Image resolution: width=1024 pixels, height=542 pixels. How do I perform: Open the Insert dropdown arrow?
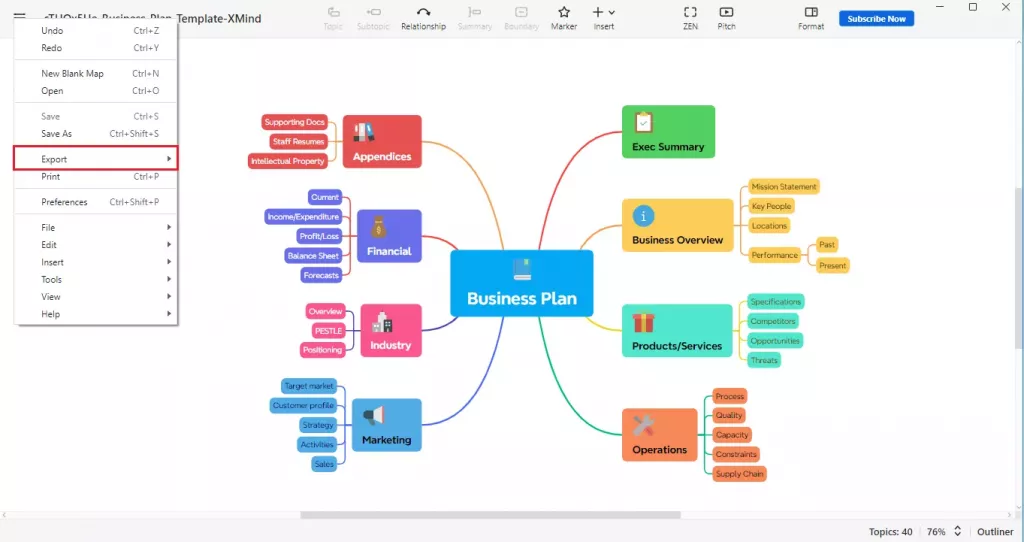coord(612,12)
